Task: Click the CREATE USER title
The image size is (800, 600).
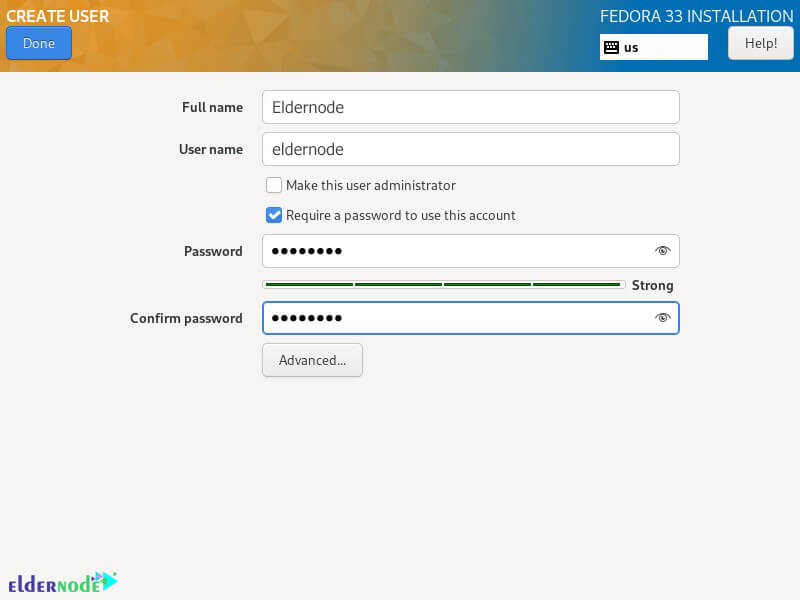Action: [58, 16]
